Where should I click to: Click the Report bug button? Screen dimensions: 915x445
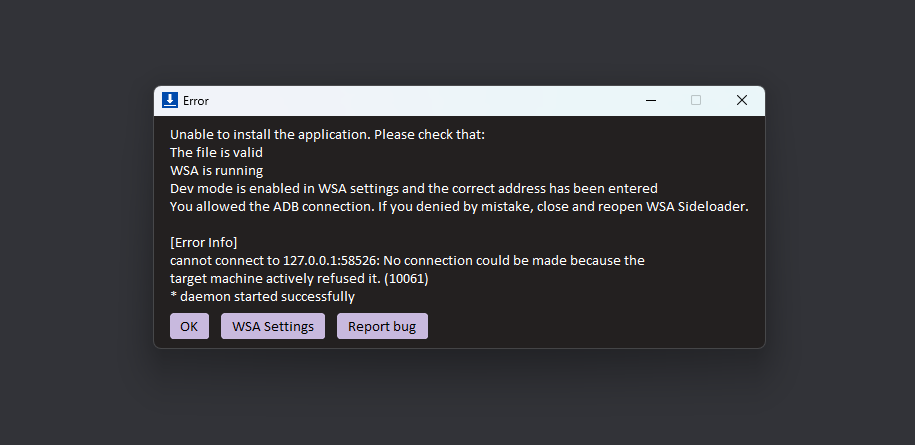point(382,326)
